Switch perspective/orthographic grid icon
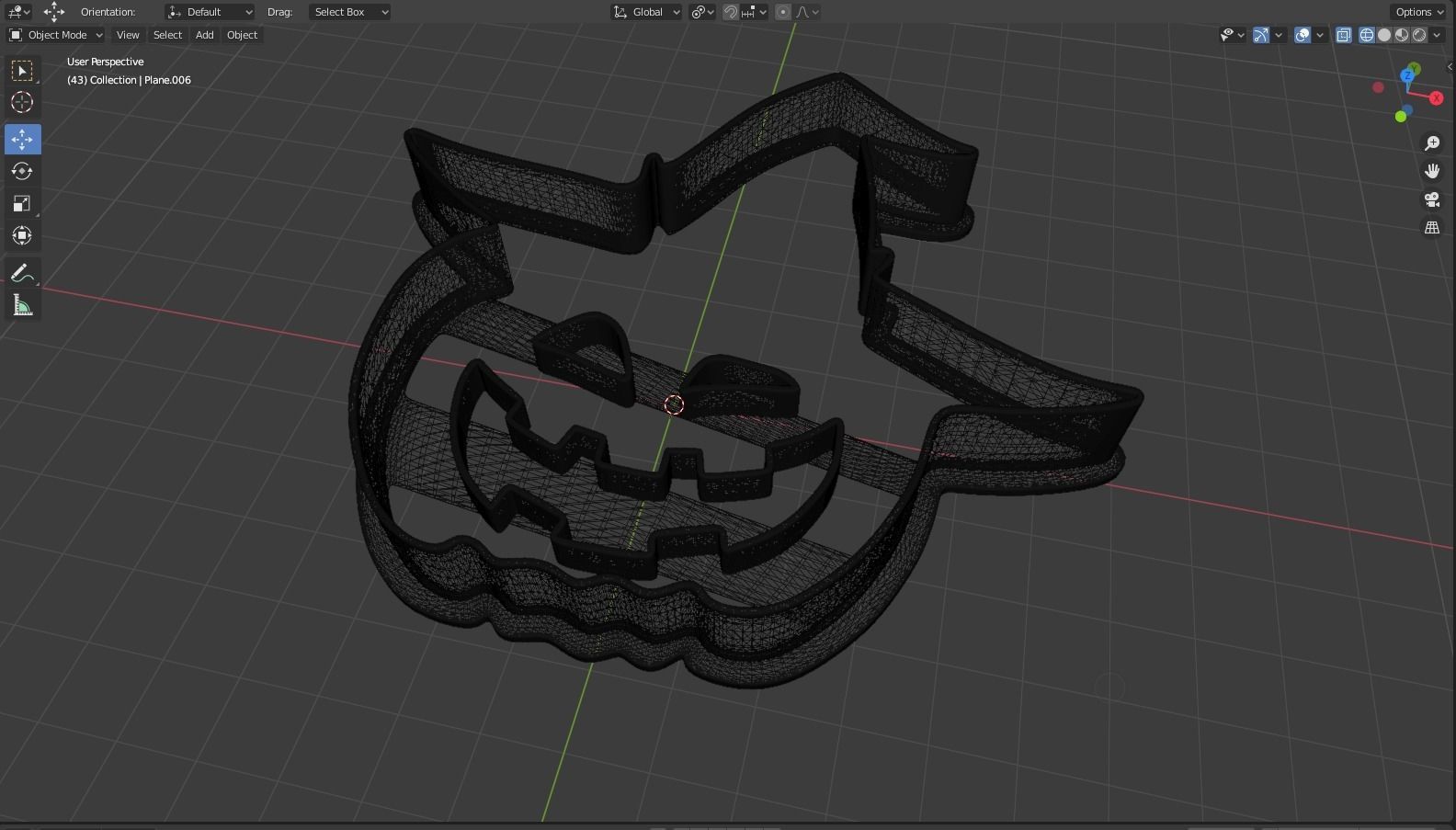The height and width of the screenshot is (830, 1456). [x=1432, y=227]
